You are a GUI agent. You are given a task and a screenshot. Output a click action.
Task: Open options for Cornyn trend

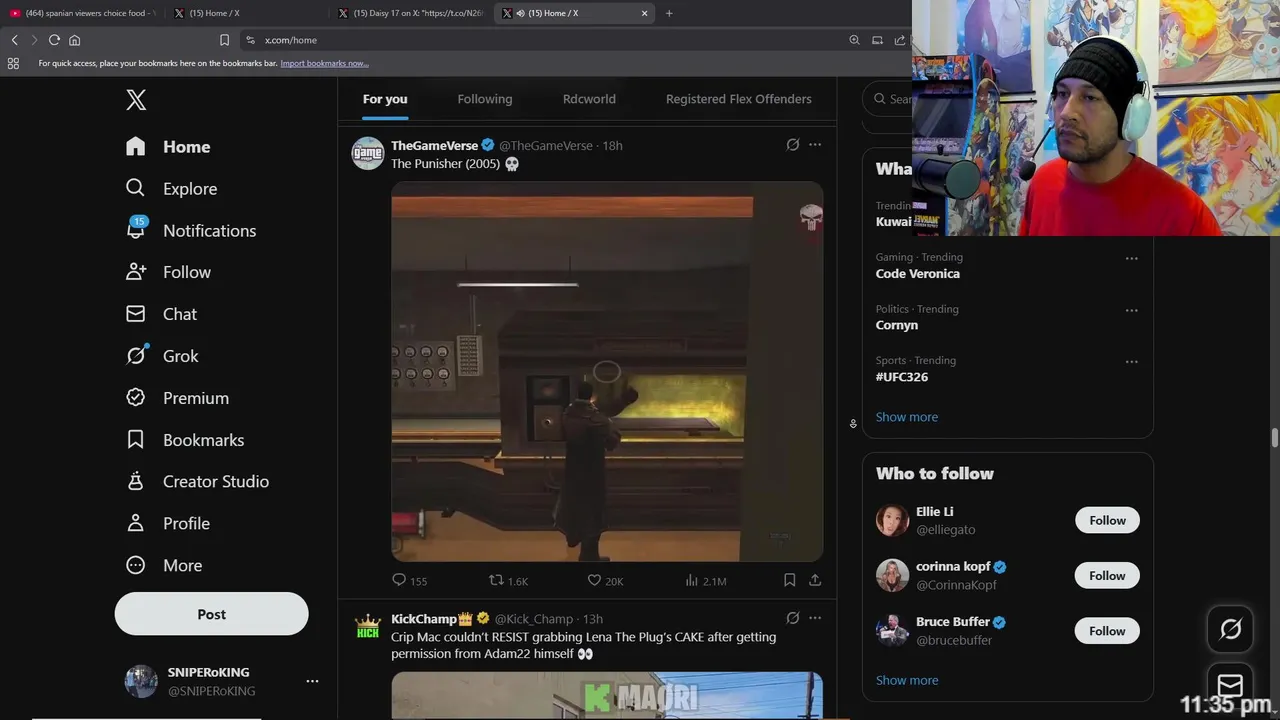[1132, 310]
